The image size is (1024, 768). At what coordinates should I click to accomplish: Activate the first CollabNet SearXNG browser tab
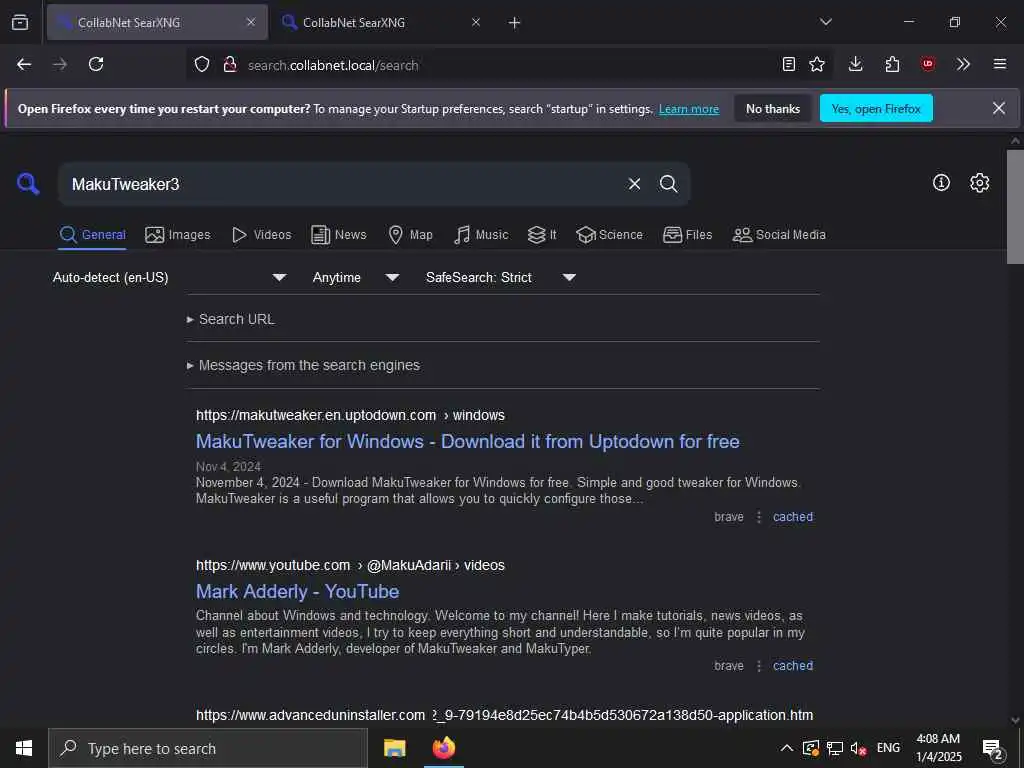click(157, 22)
